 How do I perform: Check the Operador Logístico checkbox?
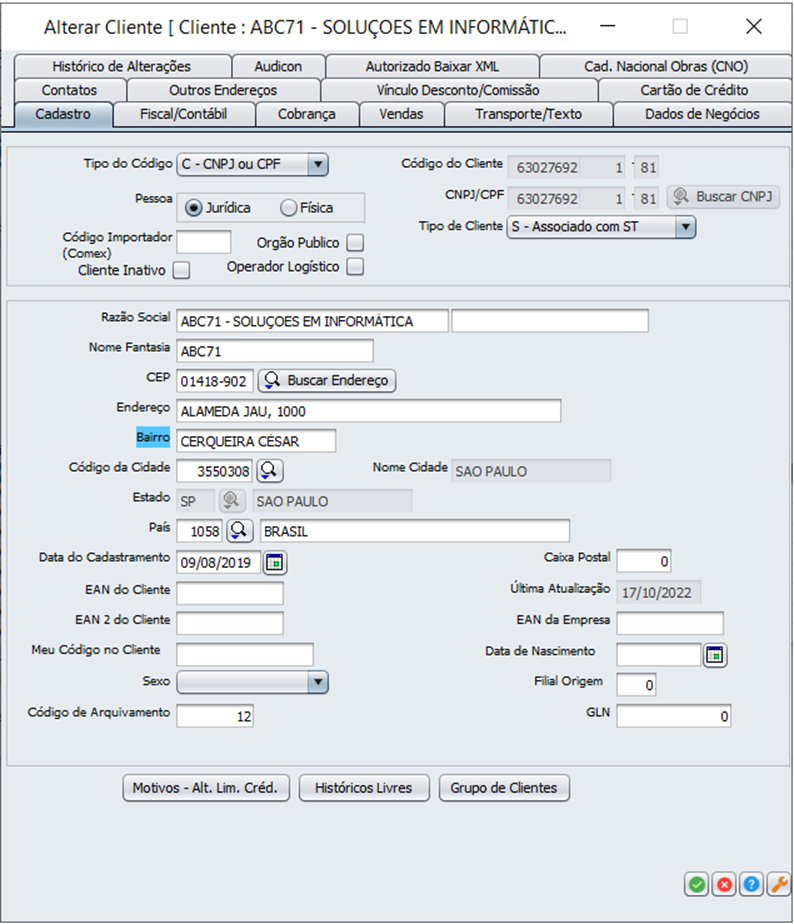click(355, 266)
